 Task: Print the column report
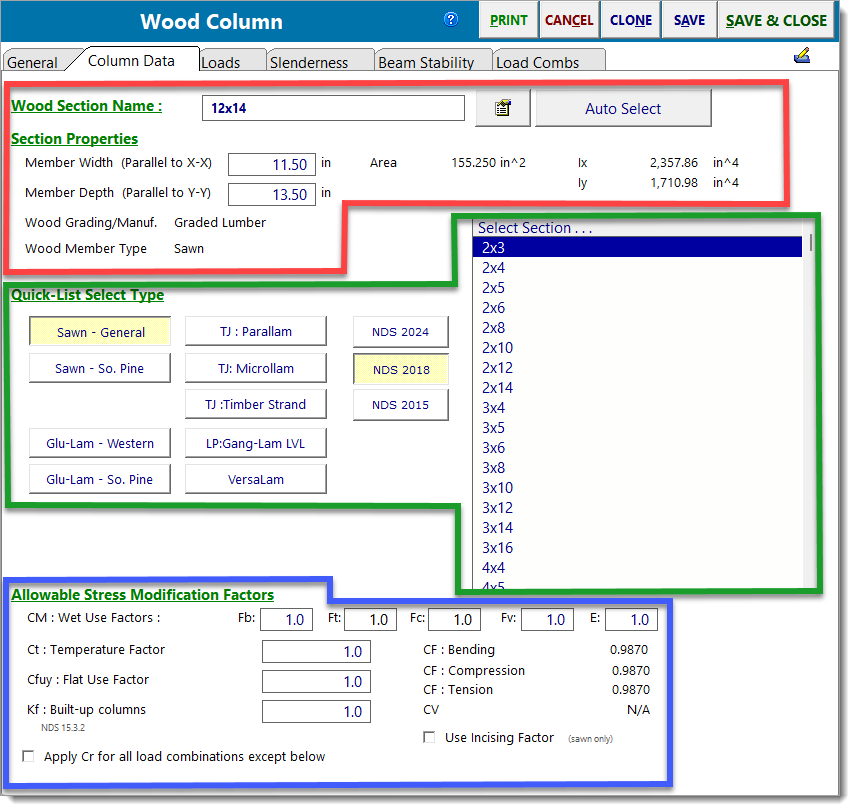510,19
